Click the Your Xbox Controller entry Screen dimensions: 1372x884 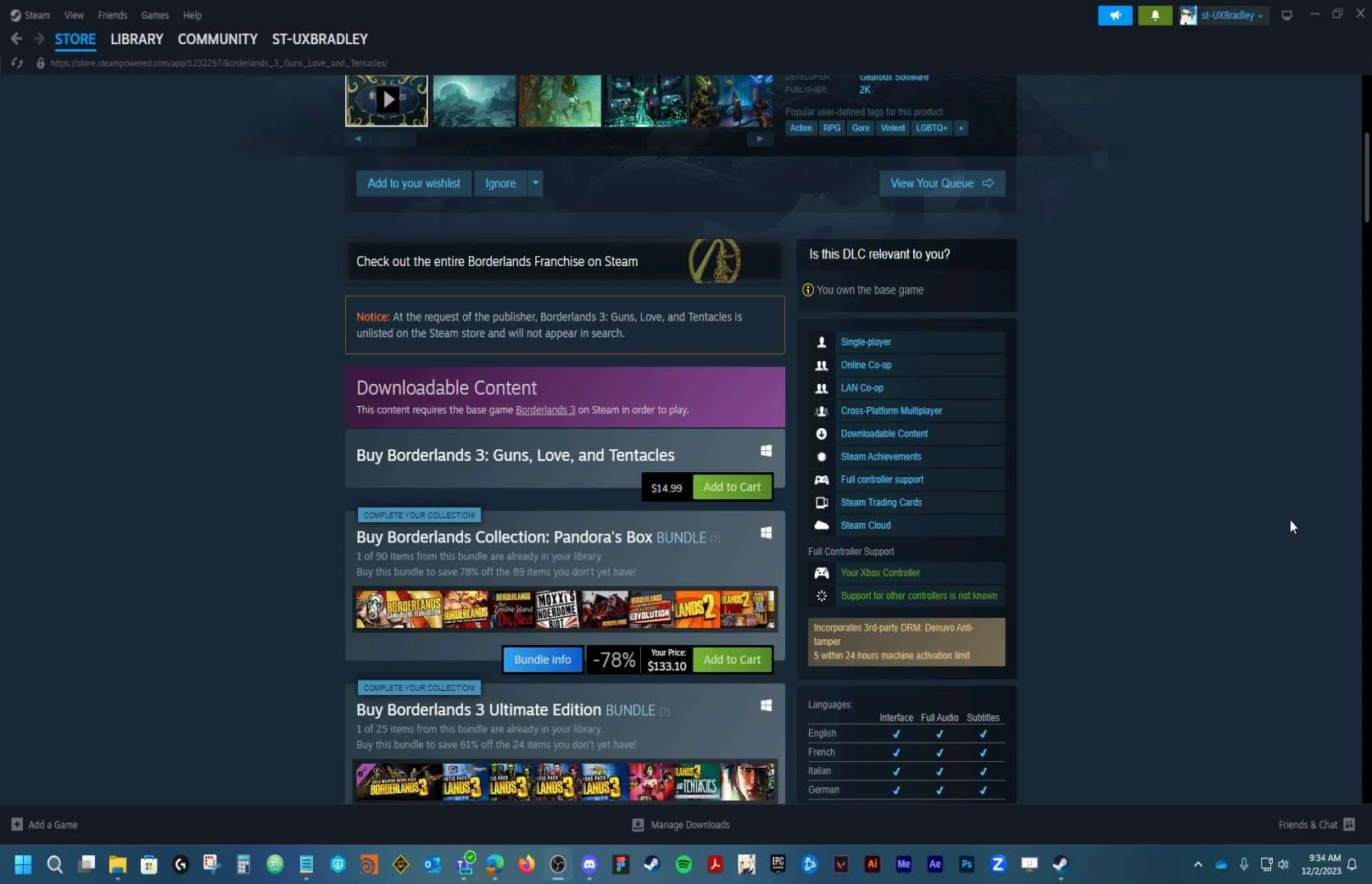pyautogui.click(x=880, y=573)
